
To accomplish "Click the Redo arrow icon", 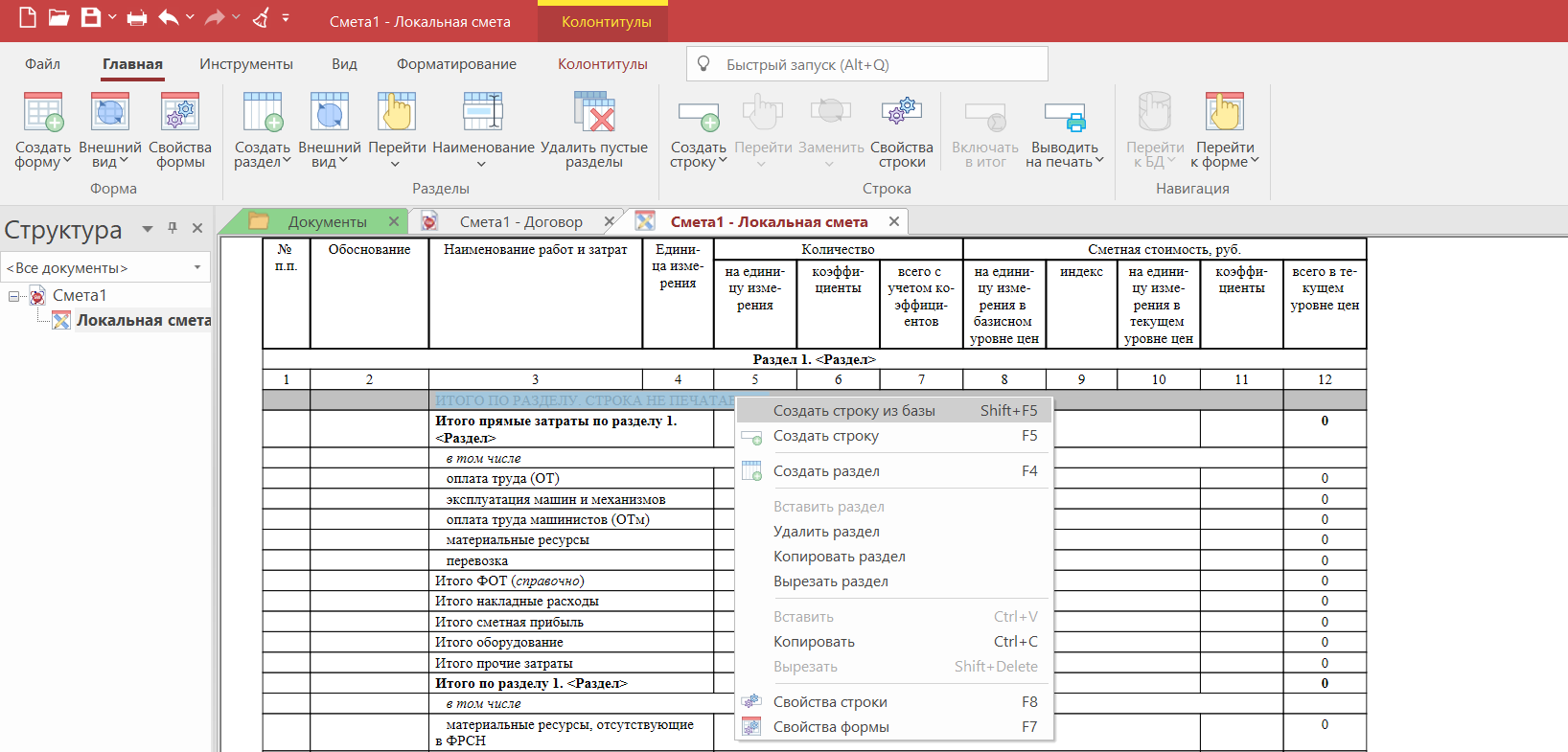I will pyautogui.click(x=215, y=17).
